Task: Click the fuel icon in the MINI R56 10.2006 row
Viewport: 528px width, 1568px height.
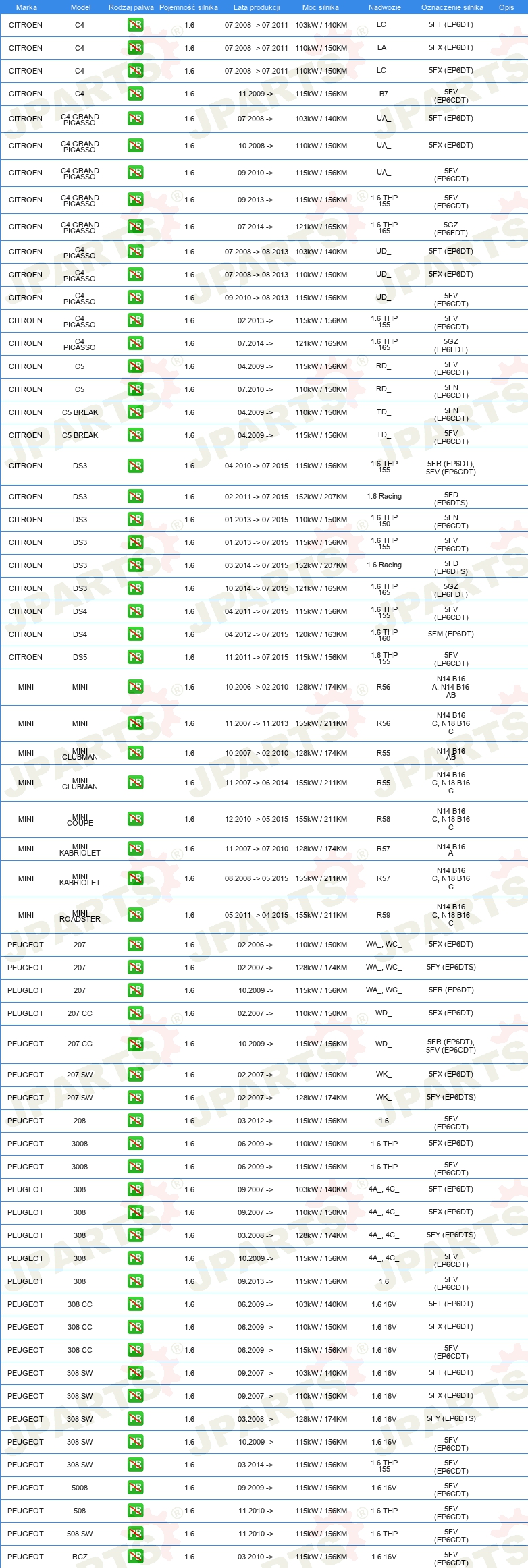Action: [x=135, y=687]
